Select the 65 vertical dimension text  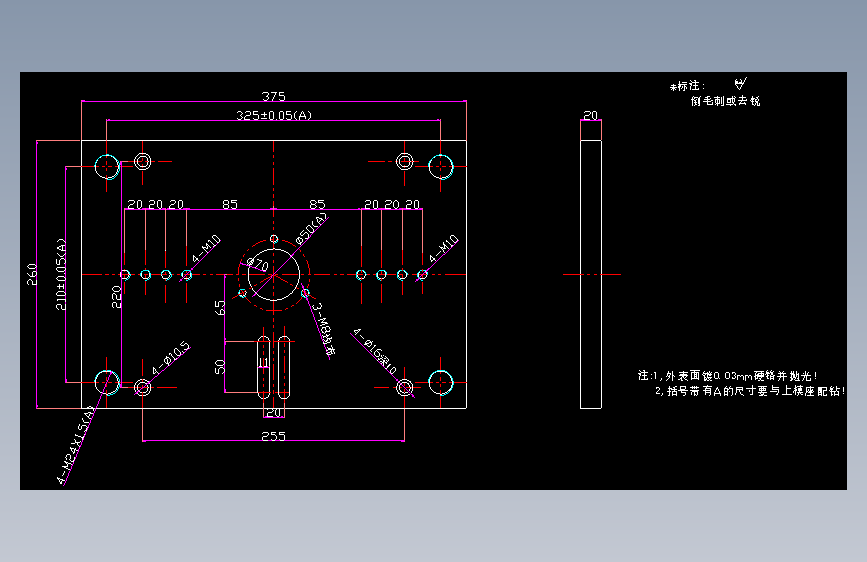click(220, 308)
